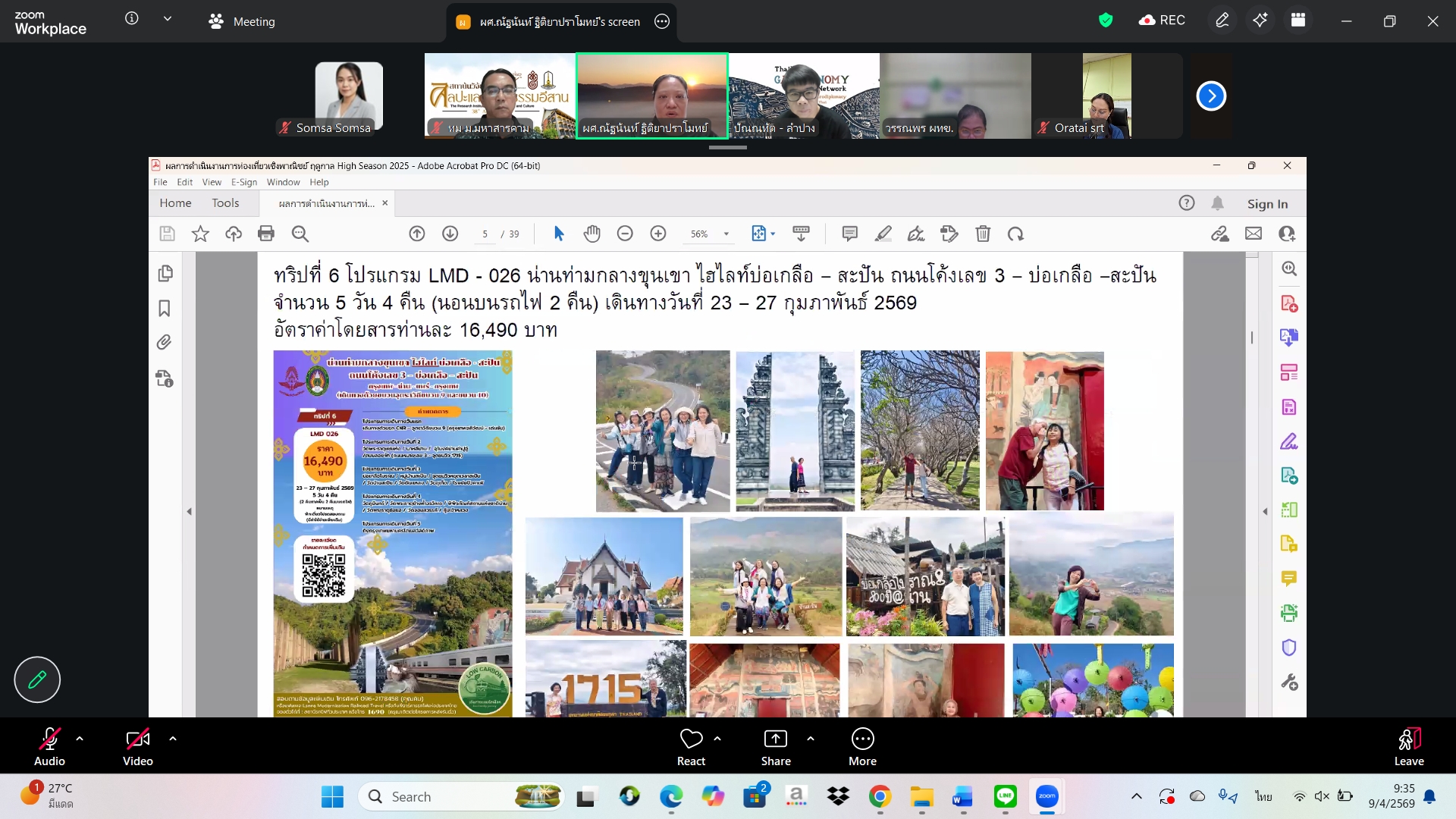The image size is (1456, 819).
Task: Open the 56% zoom level dropdown
Action: (x=726, y=234)
